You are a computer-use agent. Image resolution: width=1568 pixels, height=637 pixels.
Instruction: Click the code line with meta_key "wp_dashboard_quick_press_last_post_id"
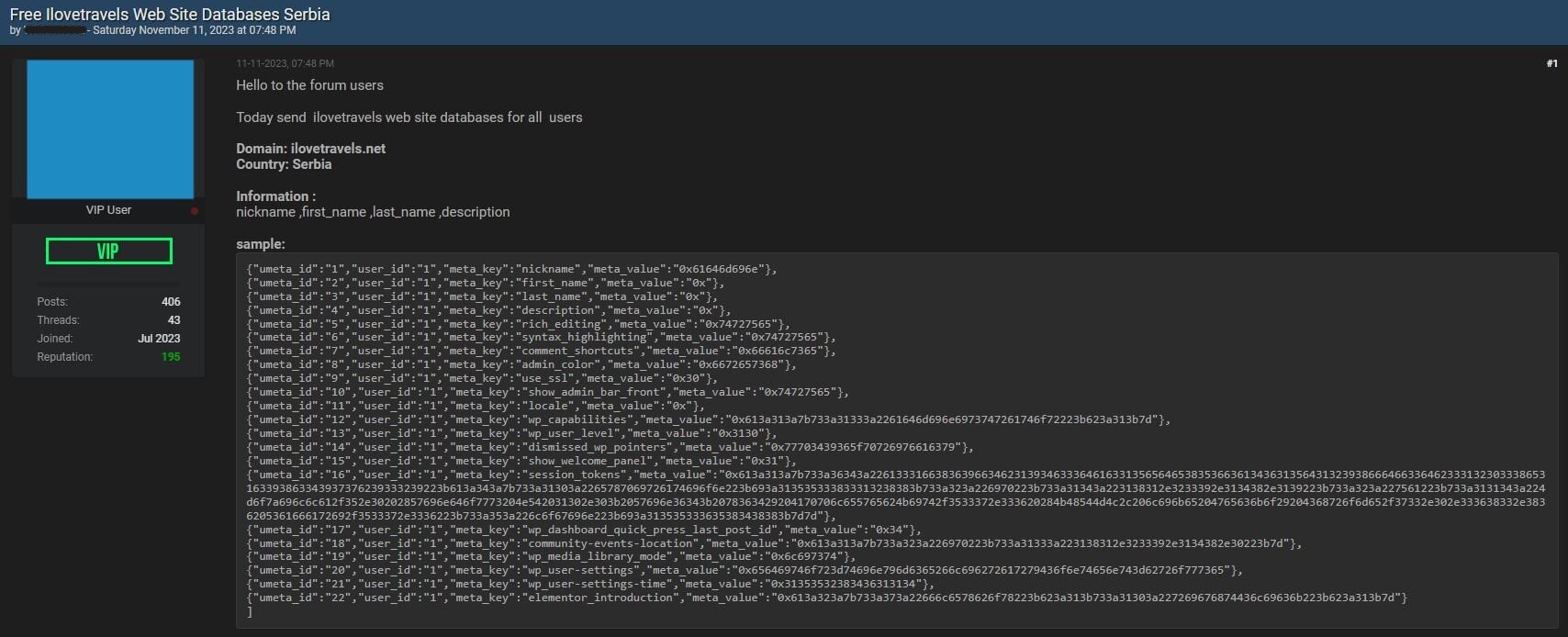584,530
